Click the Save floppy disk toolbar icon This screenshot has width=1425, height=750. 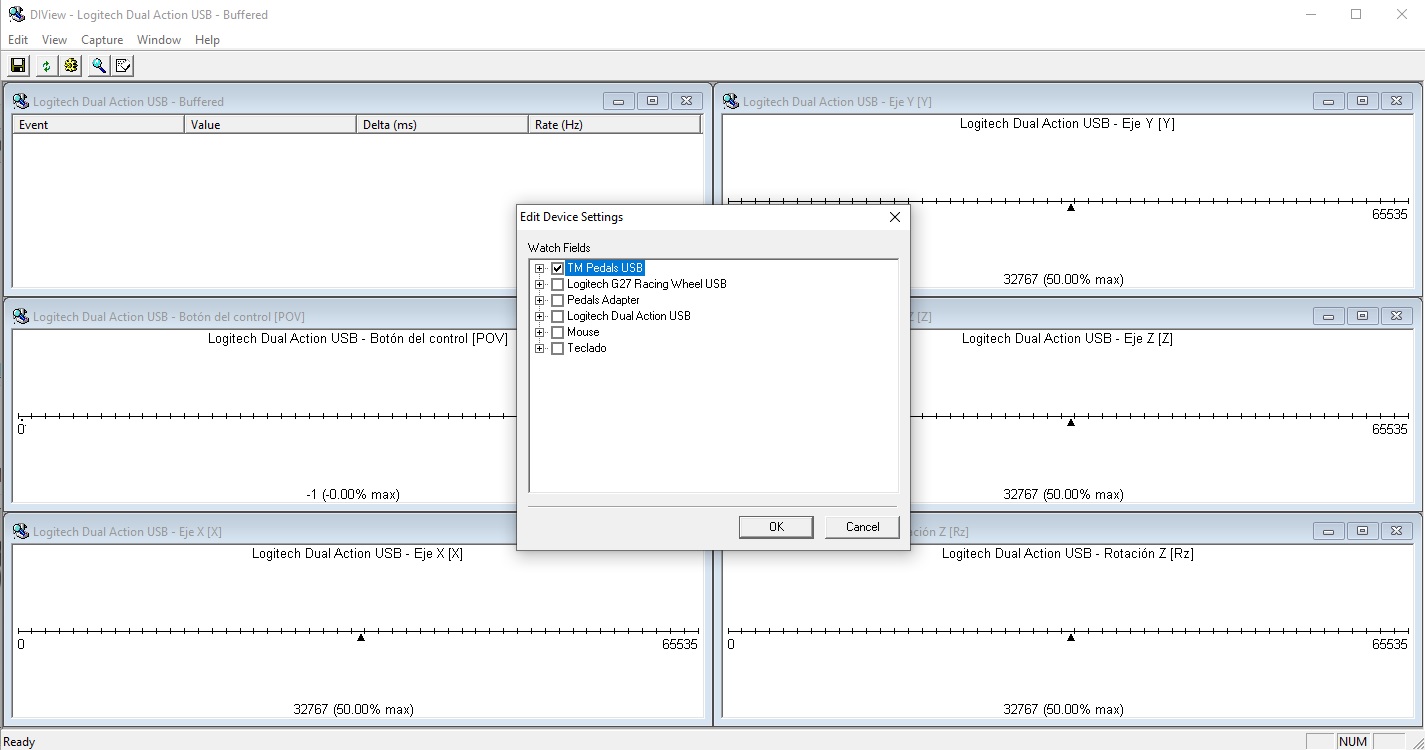[x=18, y=66]
